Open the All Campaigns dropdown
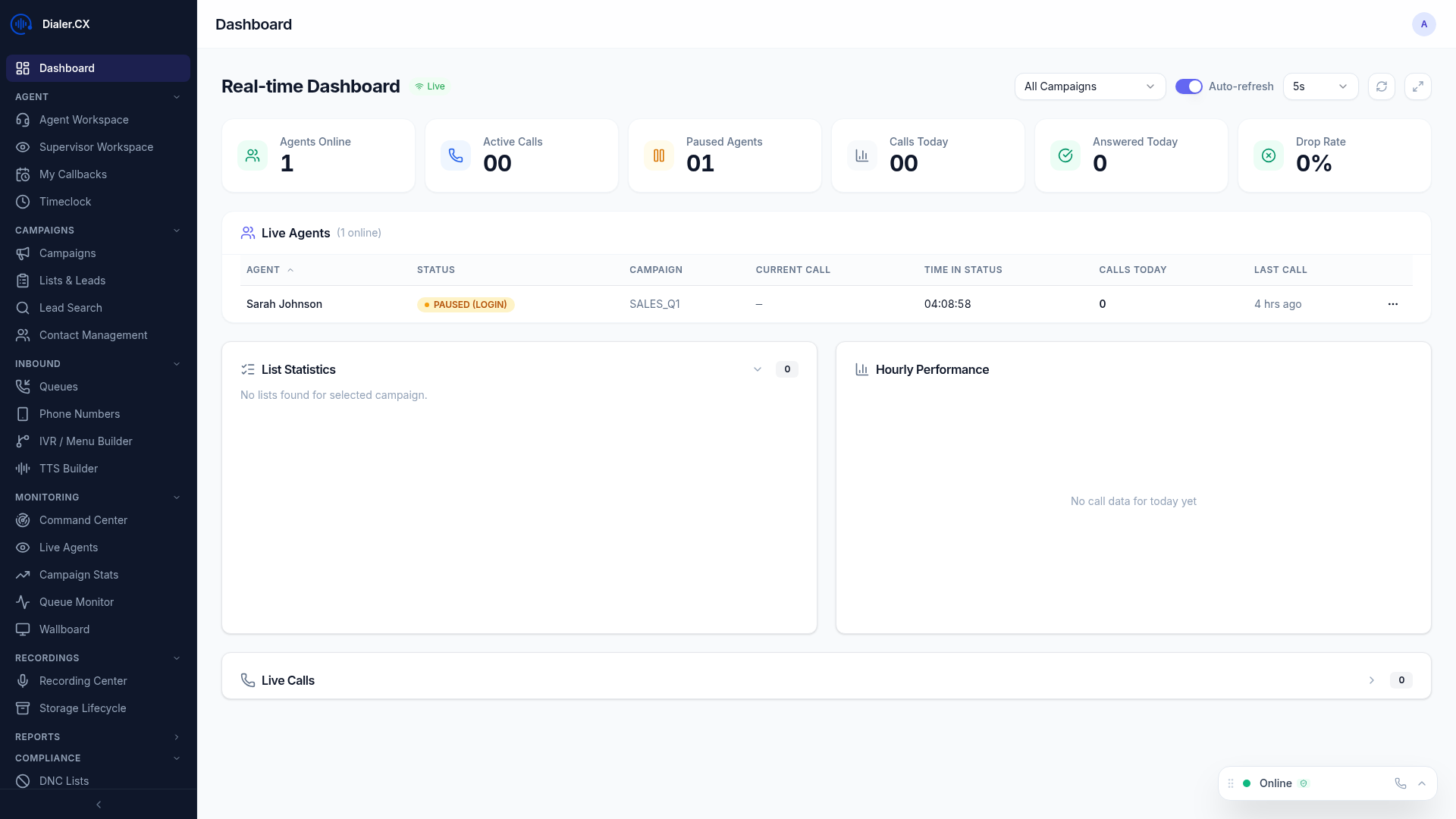 [x=1089, y=86]
